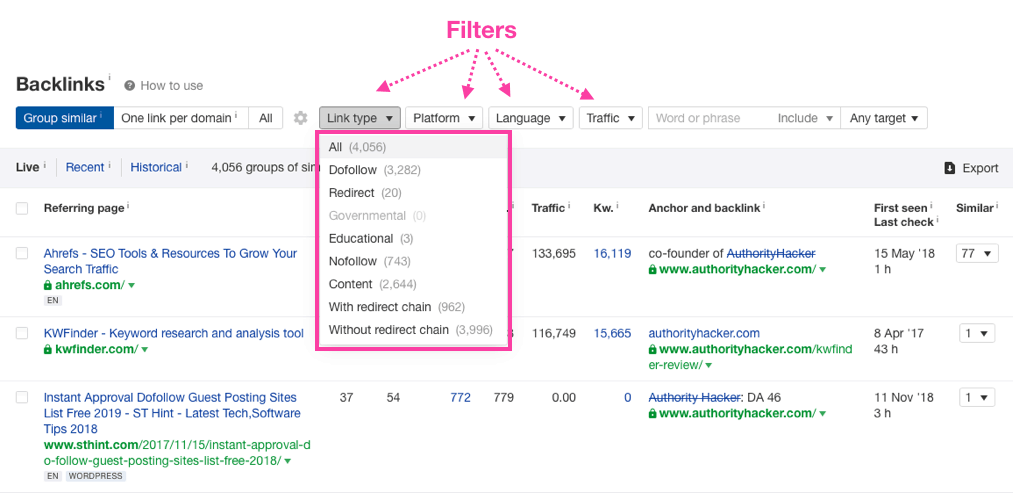
Task: Switch to the Live tab
Action: (x=27, y=167)
